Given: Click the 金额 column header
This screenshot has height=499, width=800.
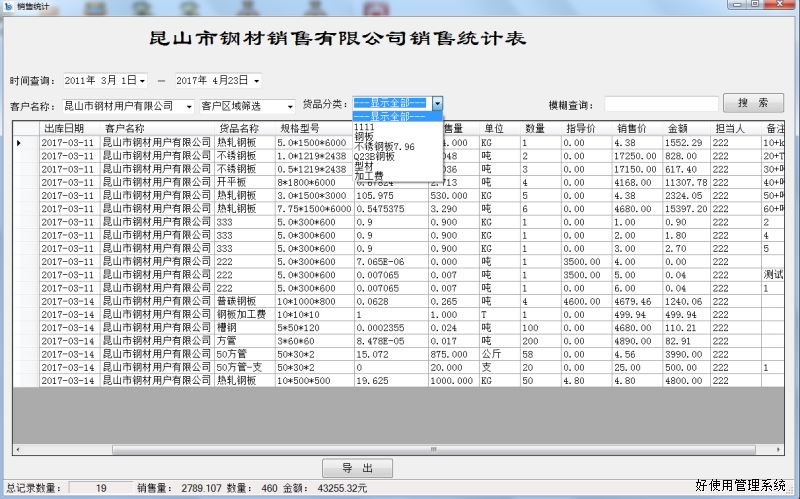Looking at the screenshot, I should point(678,128).
